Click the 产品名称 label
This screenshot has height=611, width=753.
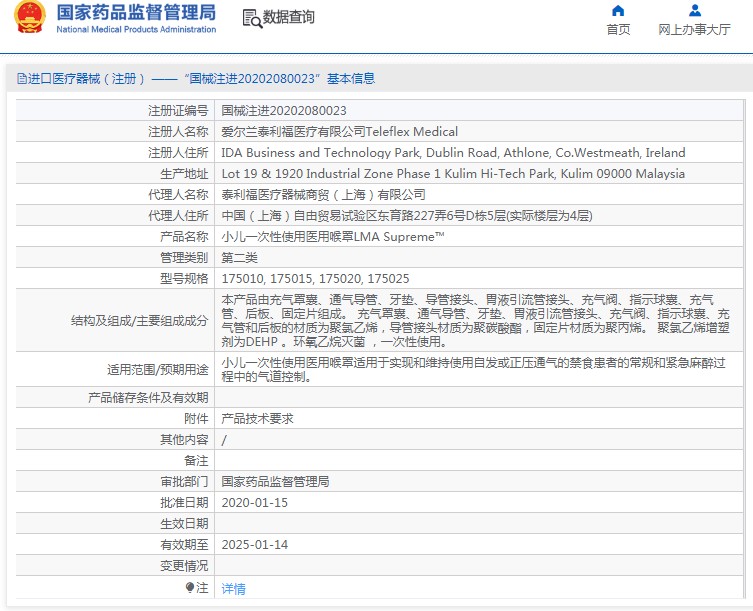[x=184, y=237]
